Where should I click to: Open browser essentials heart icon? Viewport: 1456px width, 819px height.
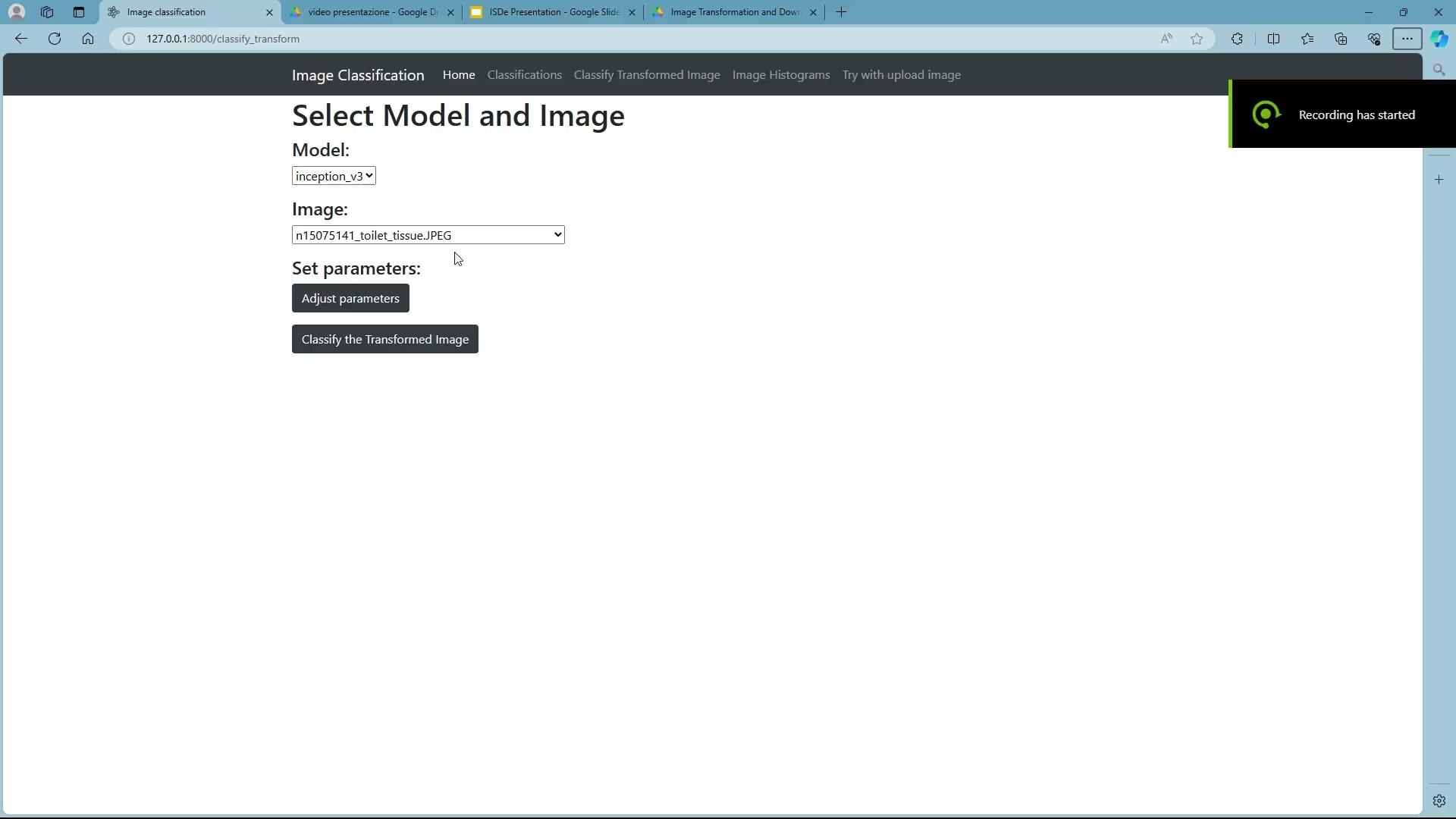(1374, 39)
